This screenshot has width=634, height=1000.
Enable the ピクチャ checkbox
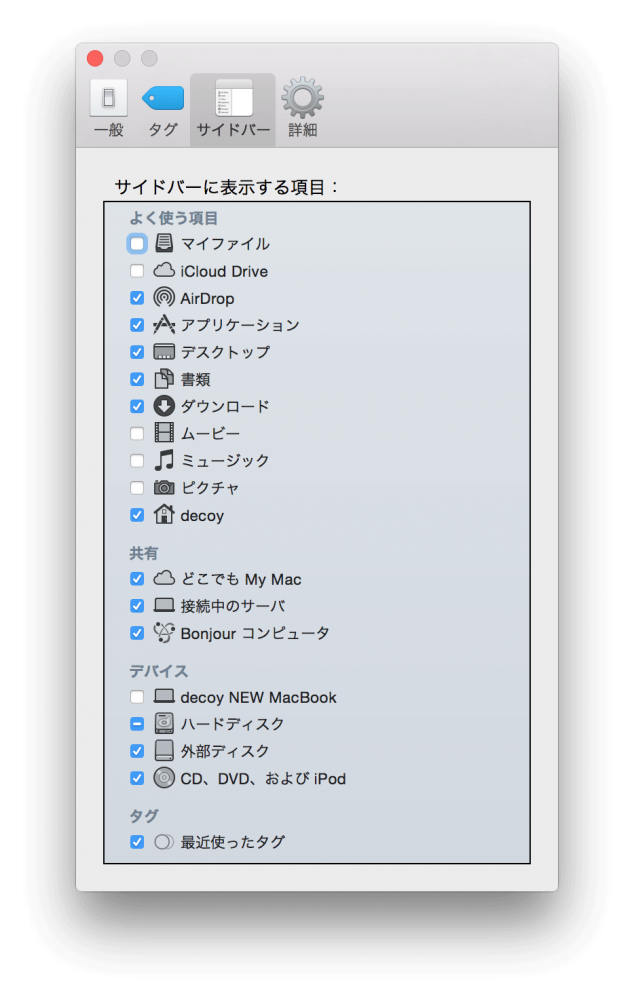tap(136, 488)
